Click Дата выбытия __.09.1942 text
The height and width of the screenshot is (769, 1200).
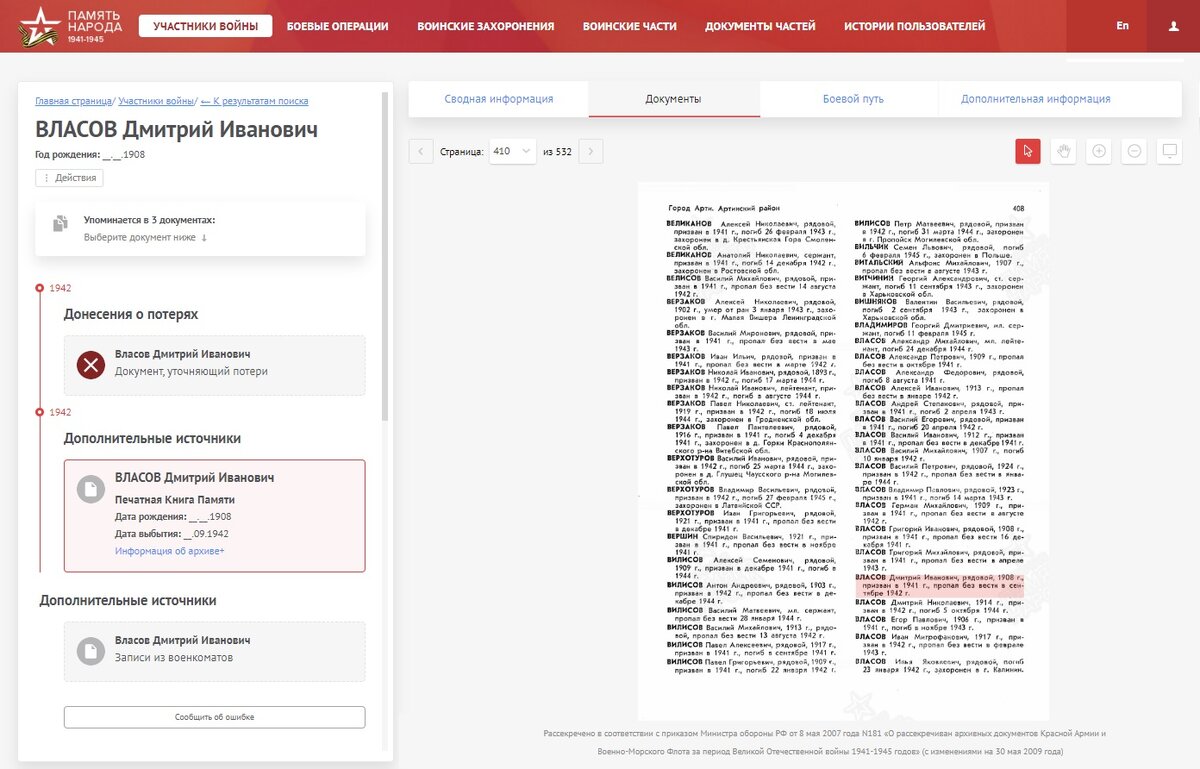click(x=172, y=534)
